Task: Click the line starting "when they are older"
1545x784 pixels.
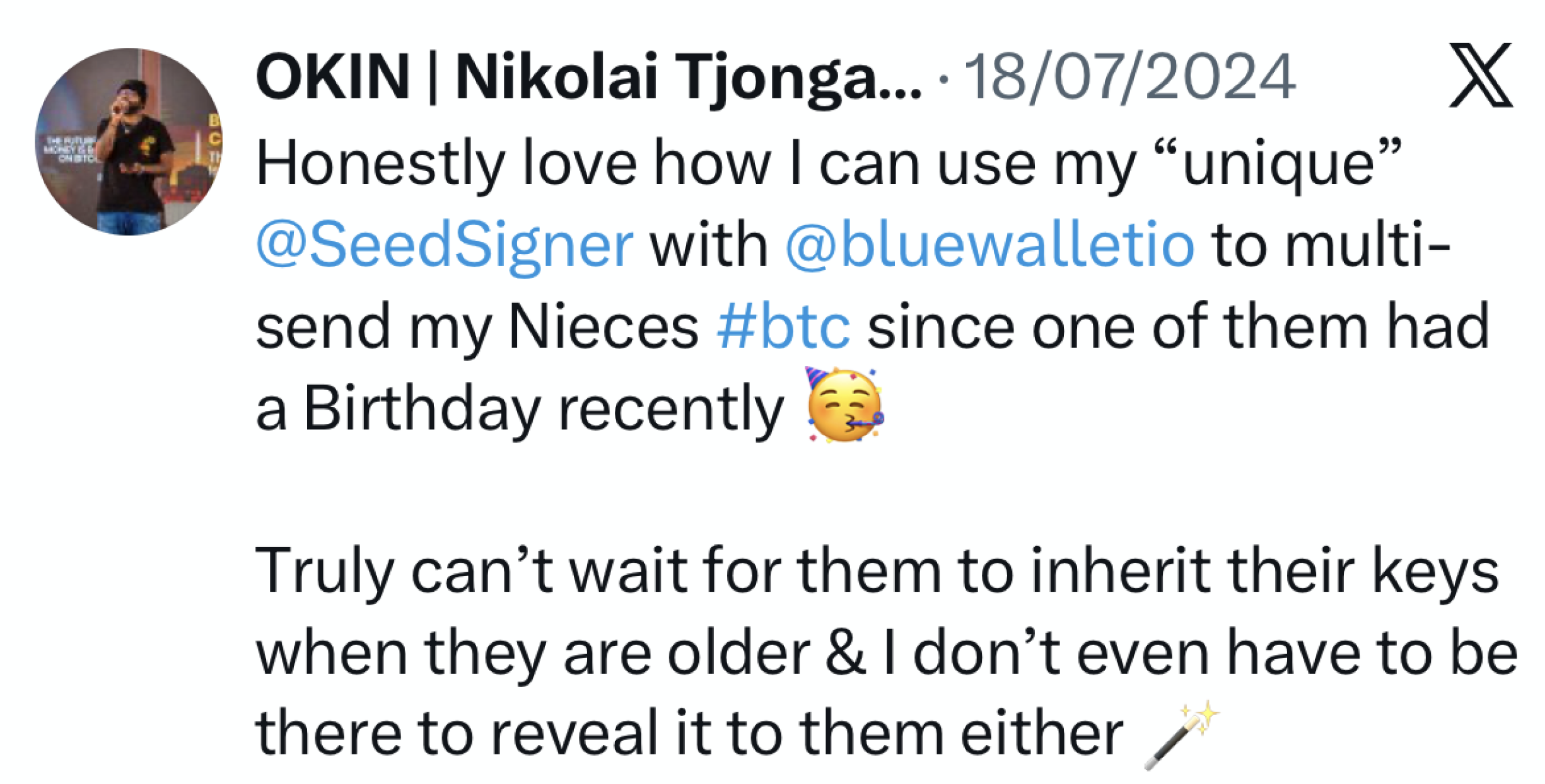Action: (x=886, y=654)
